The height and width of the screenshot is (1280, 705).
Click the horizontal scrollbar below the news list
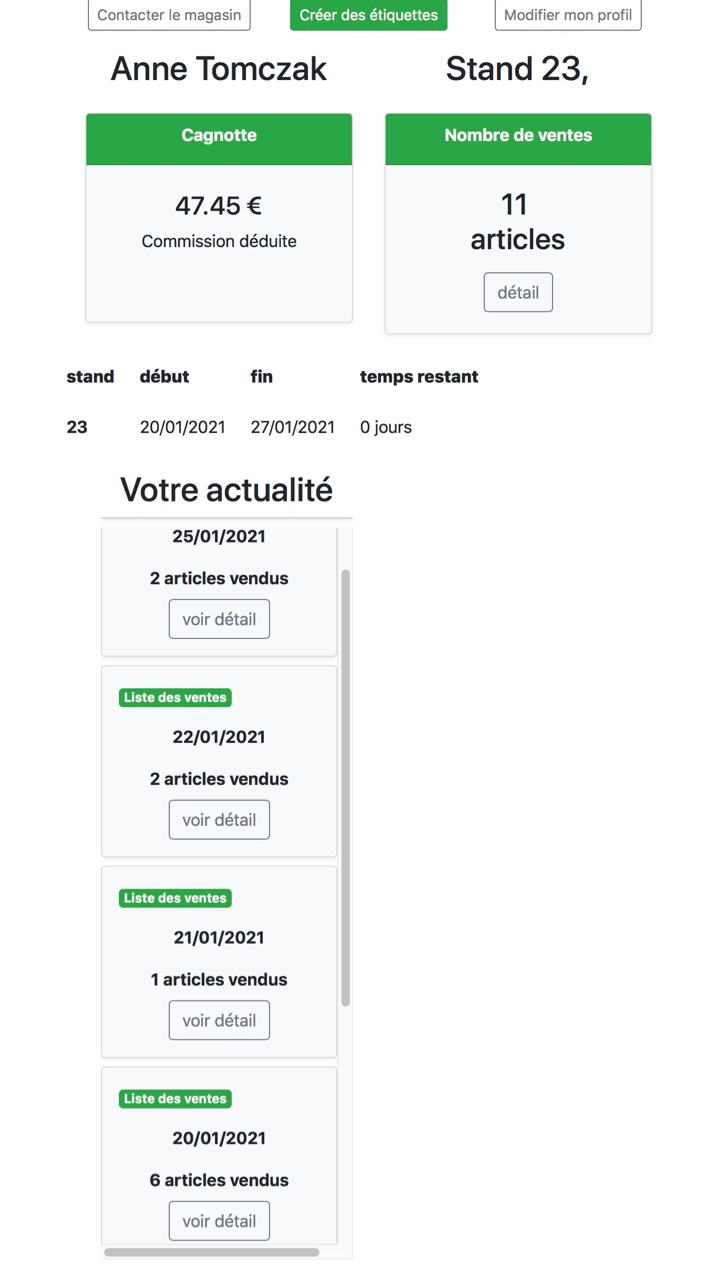211,1251
